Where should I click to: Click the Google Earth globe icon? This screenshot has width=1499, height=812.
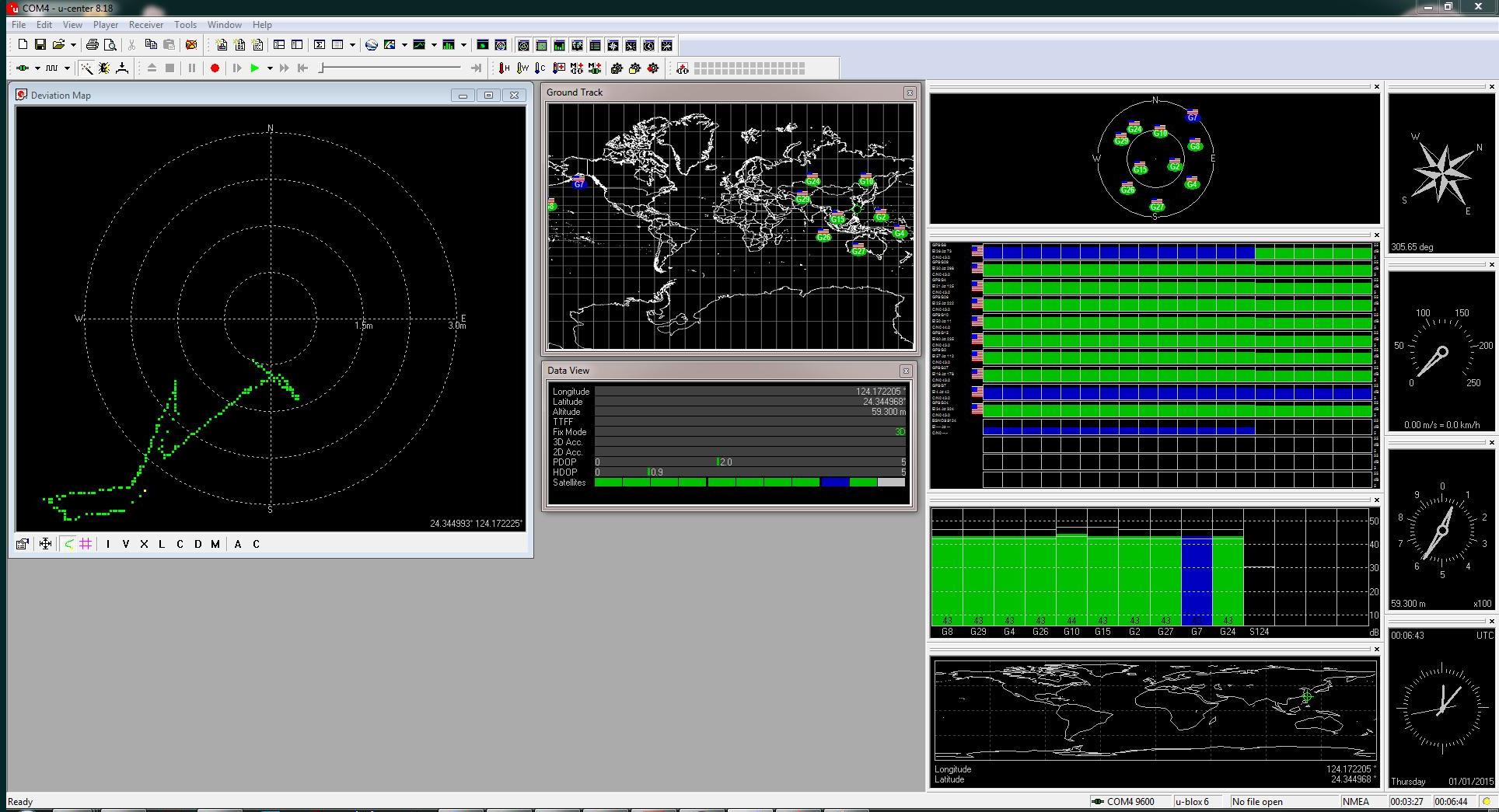pos(372,45)
